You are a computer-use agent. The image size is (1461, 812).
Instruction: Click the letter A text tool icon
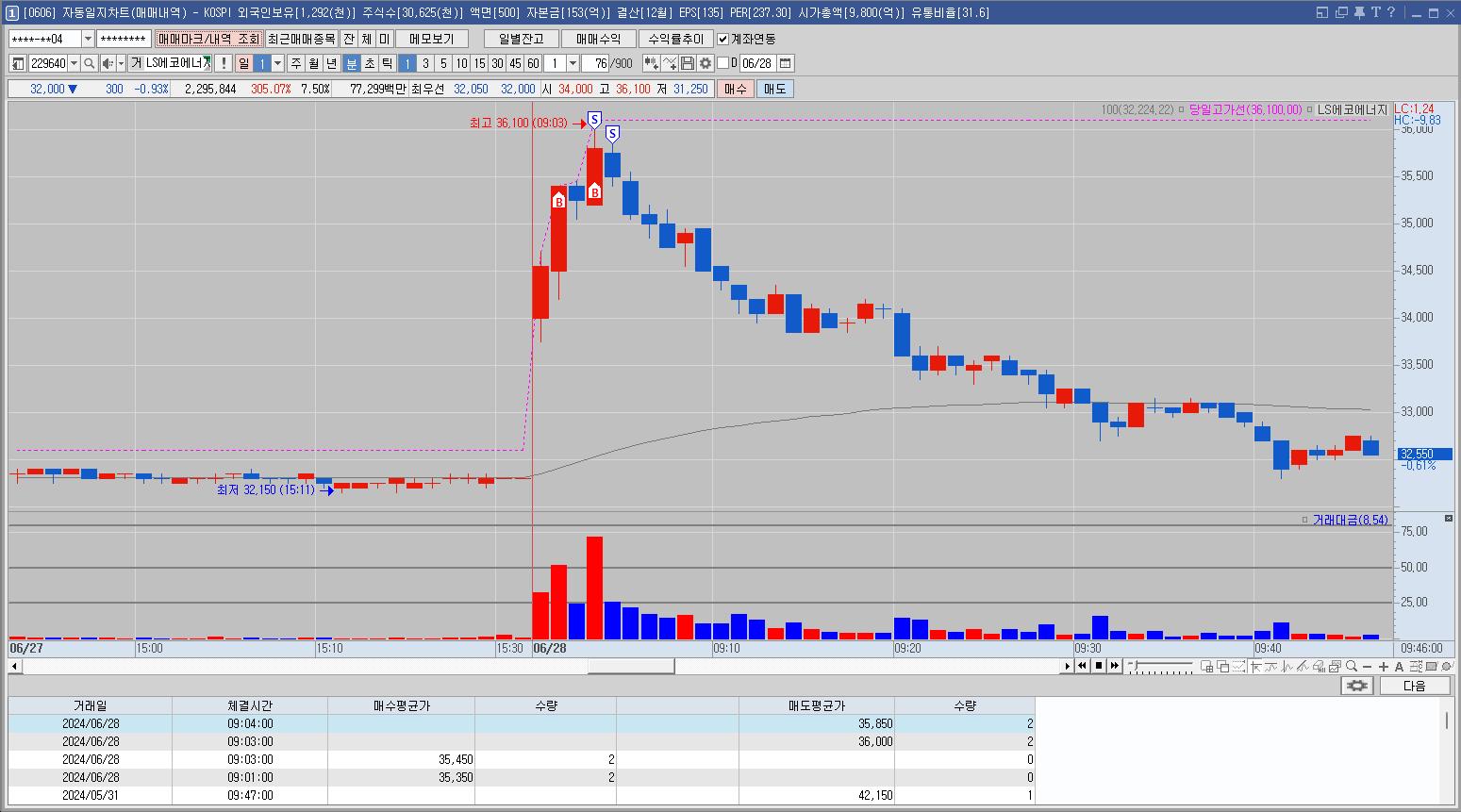click(1399, 667)
